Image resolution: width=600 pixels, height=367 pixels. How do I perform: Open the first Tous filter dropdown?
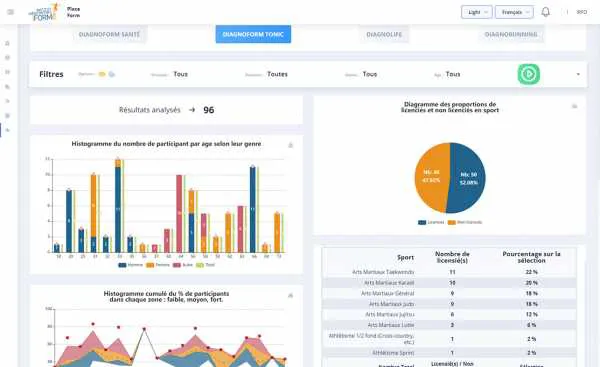180,74
